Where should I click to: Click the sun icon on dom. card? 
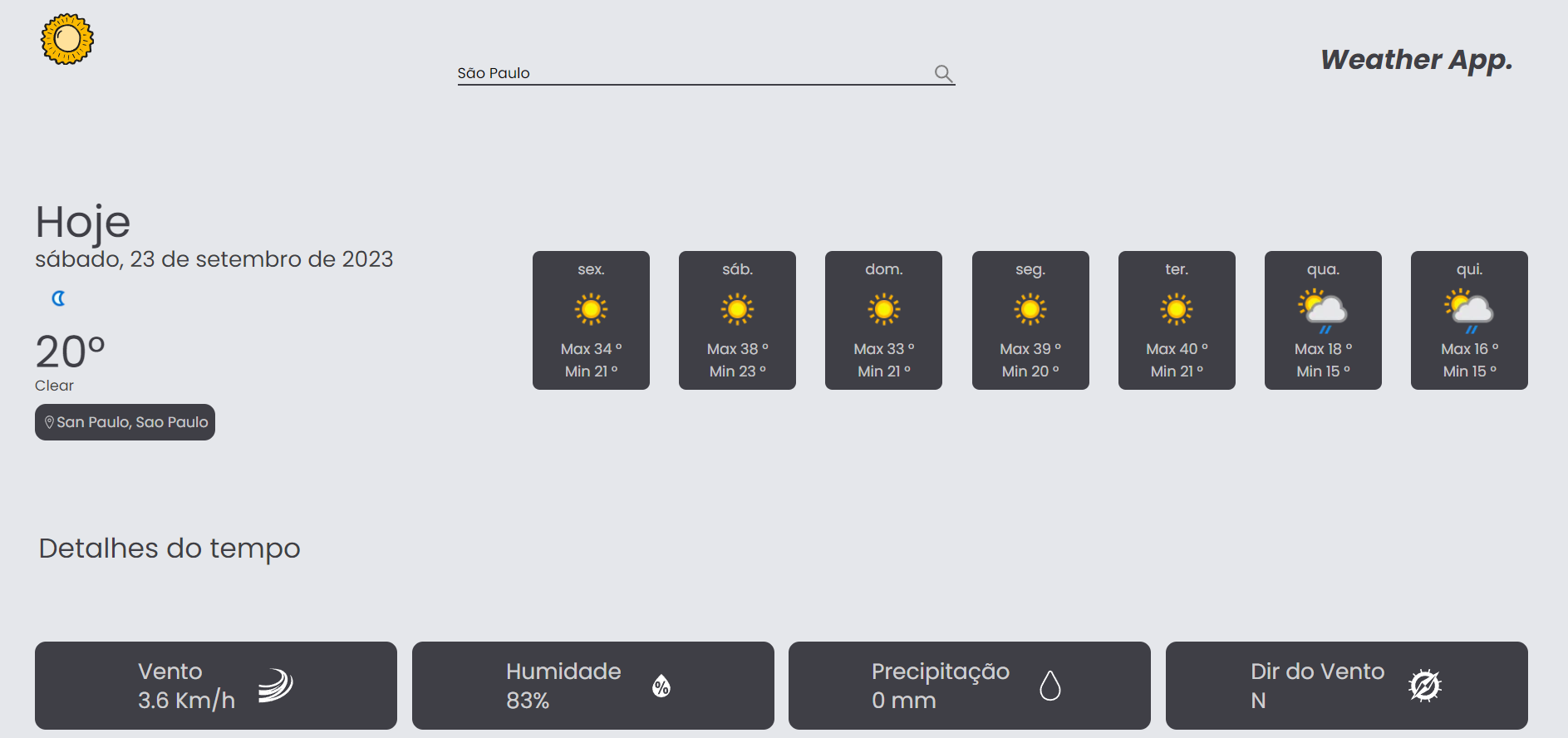point(883,309)
